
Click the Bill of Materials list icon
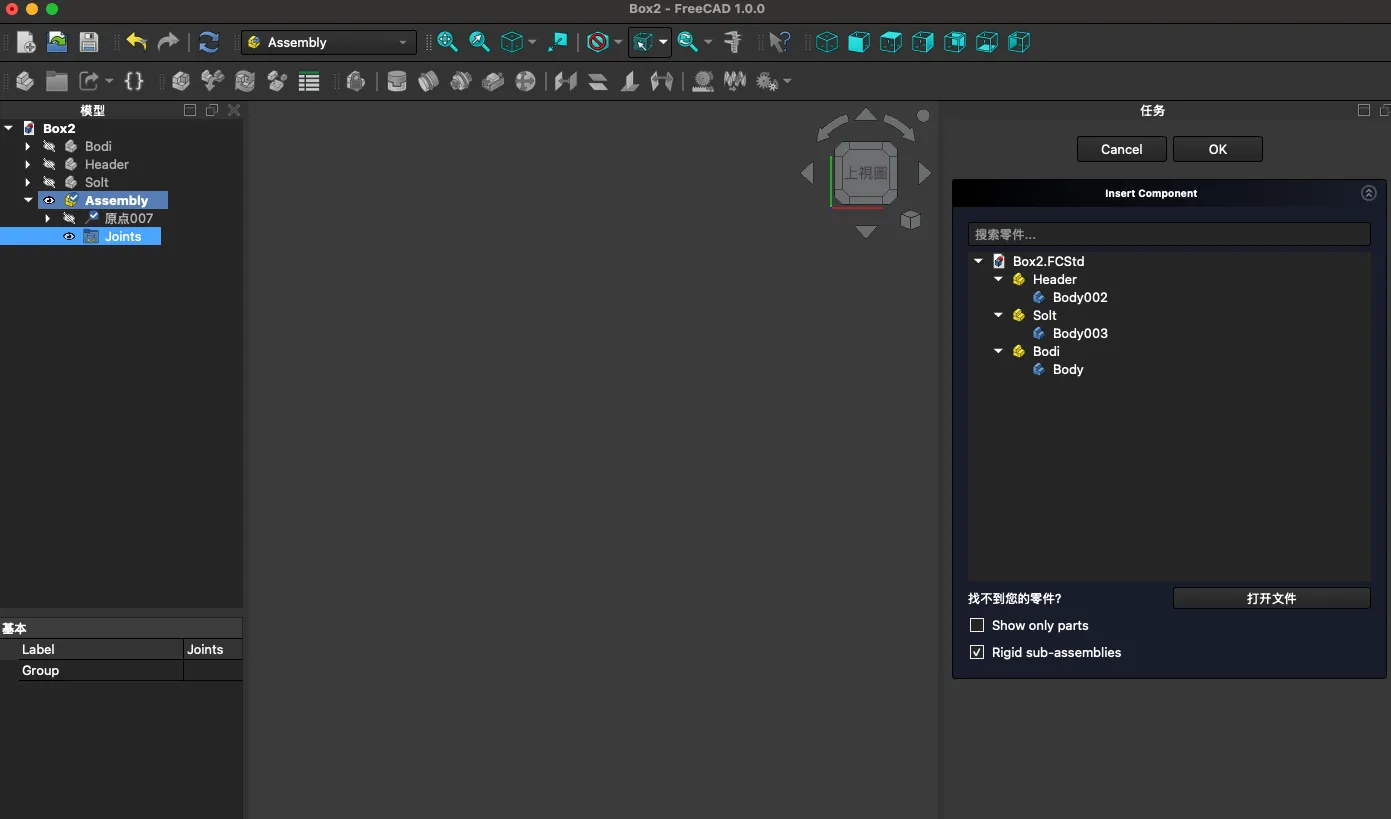pyautogui.click(x=309, y=81)
